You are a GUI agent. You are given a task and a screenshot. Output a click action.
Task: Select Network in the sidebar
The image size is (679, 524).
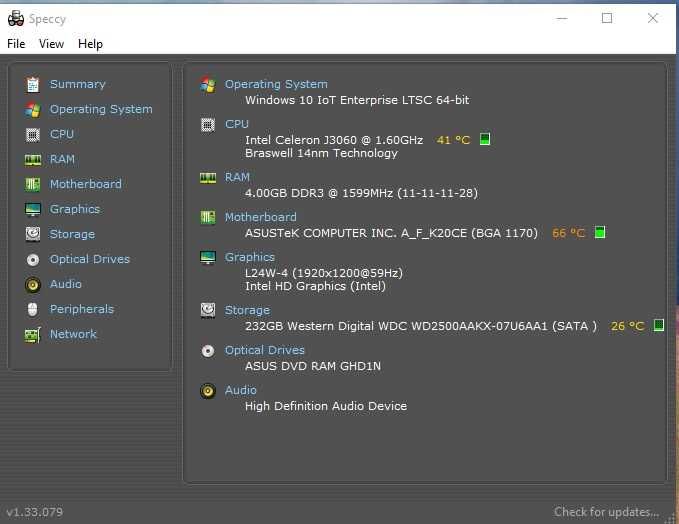tap(73, 334)
